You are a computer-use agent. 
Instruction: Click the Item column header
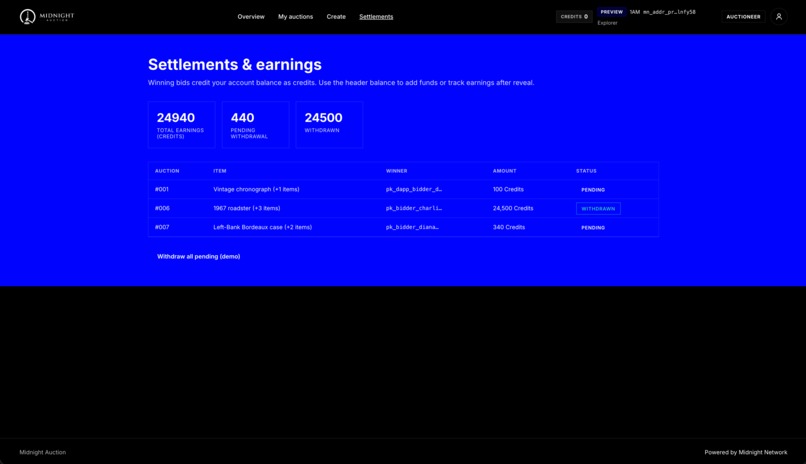coord(219,171)
